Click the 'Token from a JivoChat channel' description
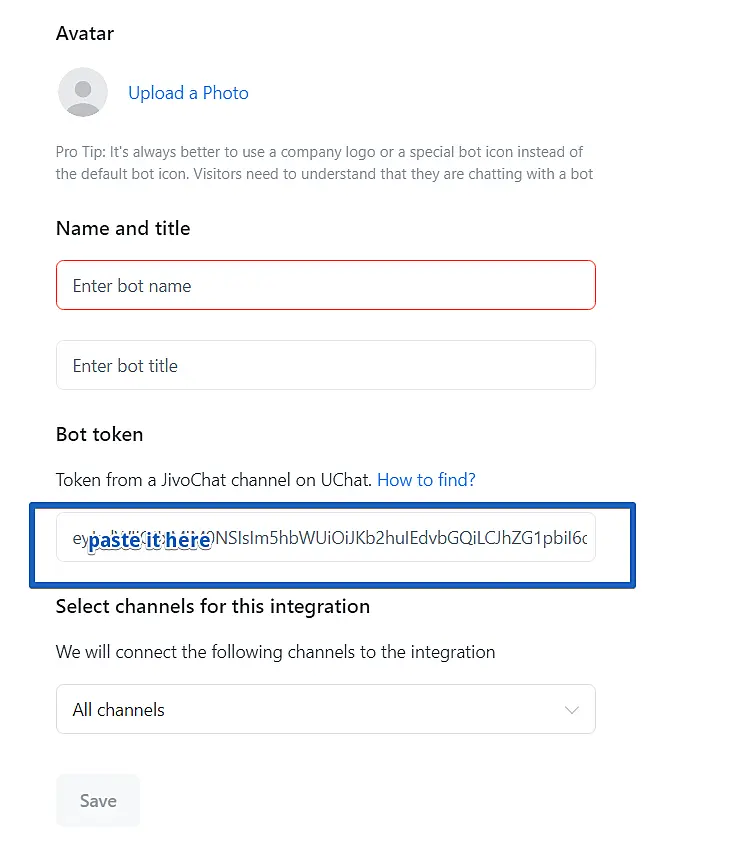The width and height of the screenshot is (732, 865). [x=214, y=480]
